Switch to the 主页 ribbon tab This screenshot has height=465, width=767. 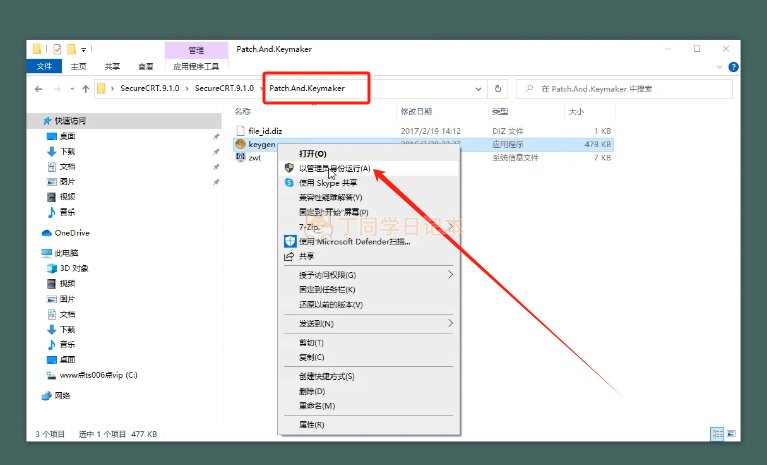point(78,66)
